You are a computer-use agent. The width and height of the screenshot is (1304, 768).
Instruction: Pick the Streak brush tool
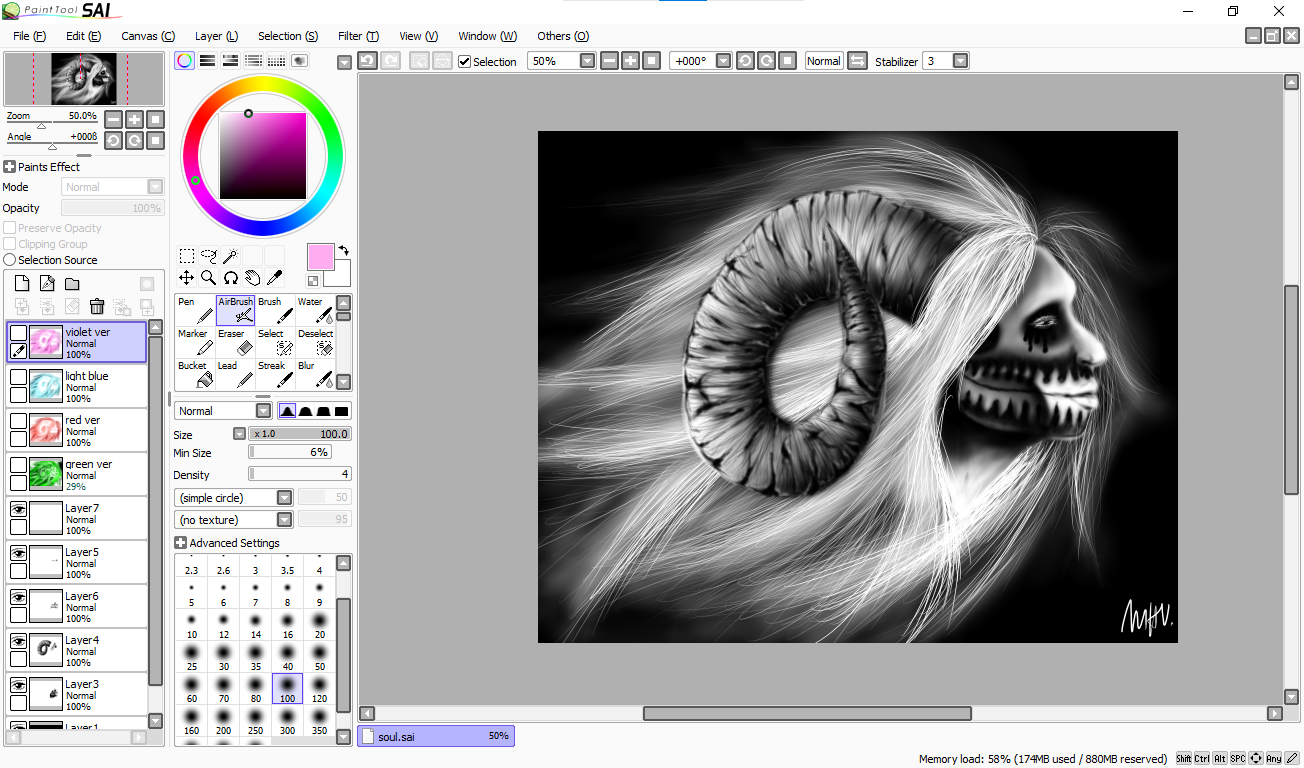tap(275, 374)
